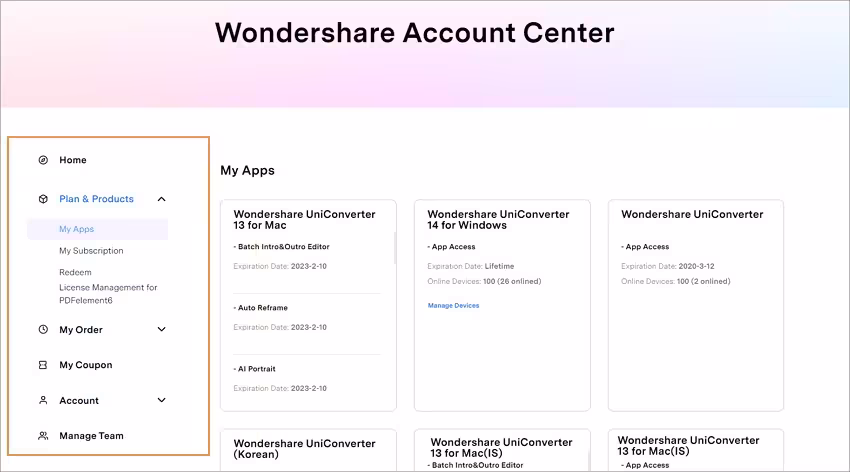
Task: Click Wondershare Account Center page title
Action: (415, 33)
